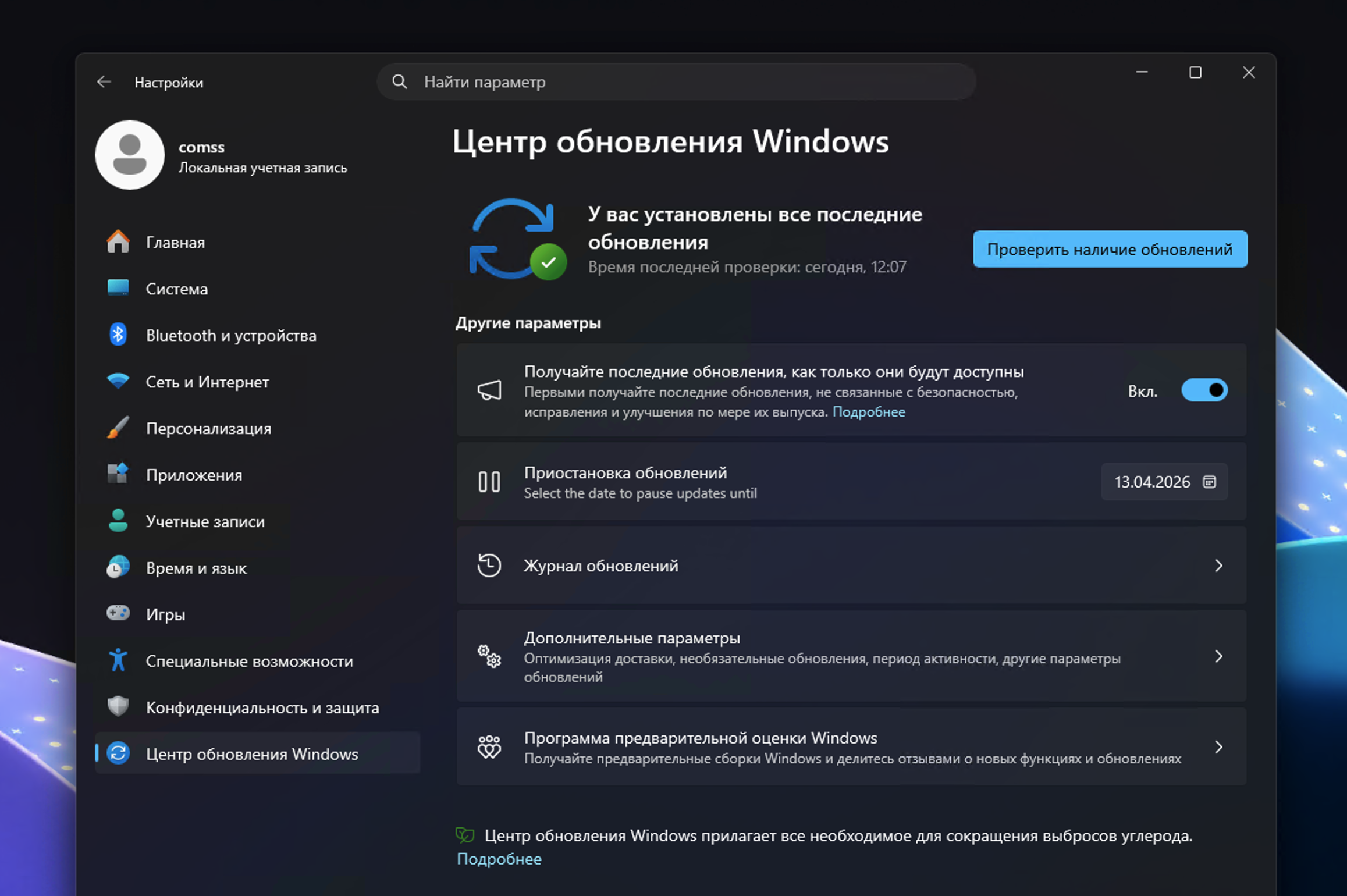Click Подробнее link about carbon emissions
1347x896 pixels.
click(499, 859)
